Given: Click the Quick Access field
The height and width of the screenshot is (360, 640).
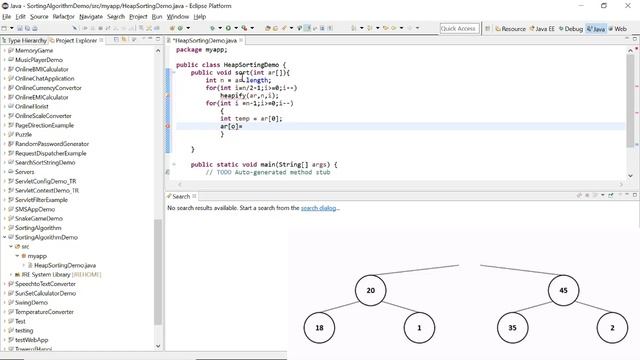Looking at the screenshot, I should click(459, 29).
